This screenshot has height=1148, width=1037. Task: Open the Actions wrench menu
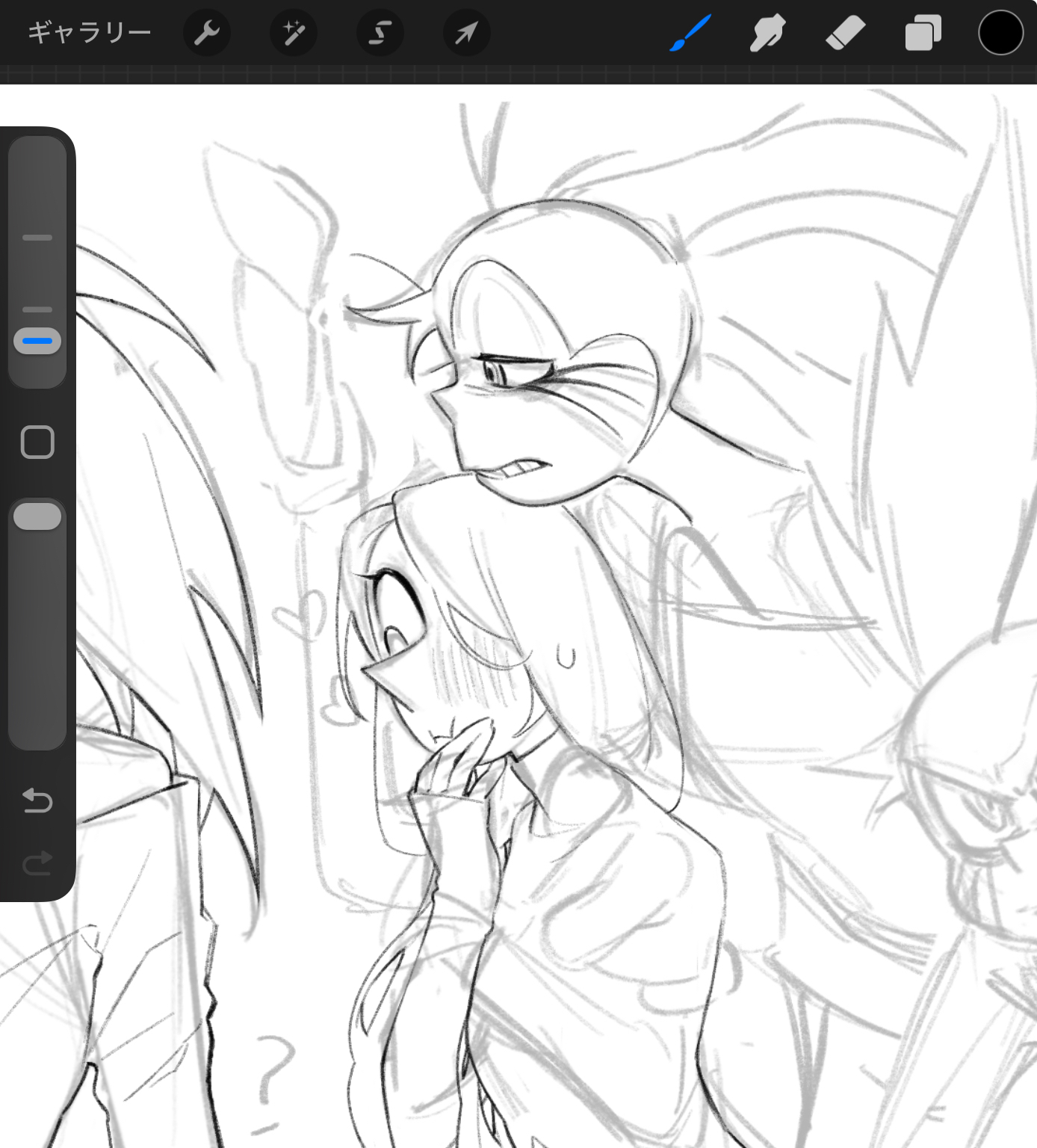pyautogui.click(x=206, y=33)
